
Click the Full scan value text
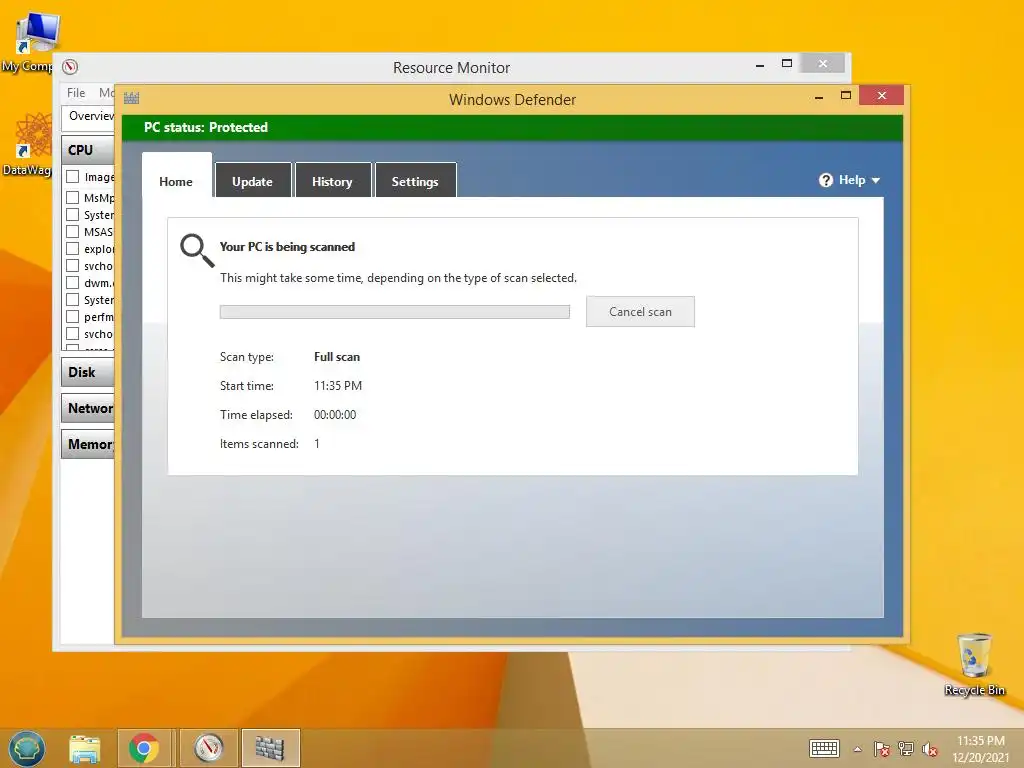click(x=337, y=357)
